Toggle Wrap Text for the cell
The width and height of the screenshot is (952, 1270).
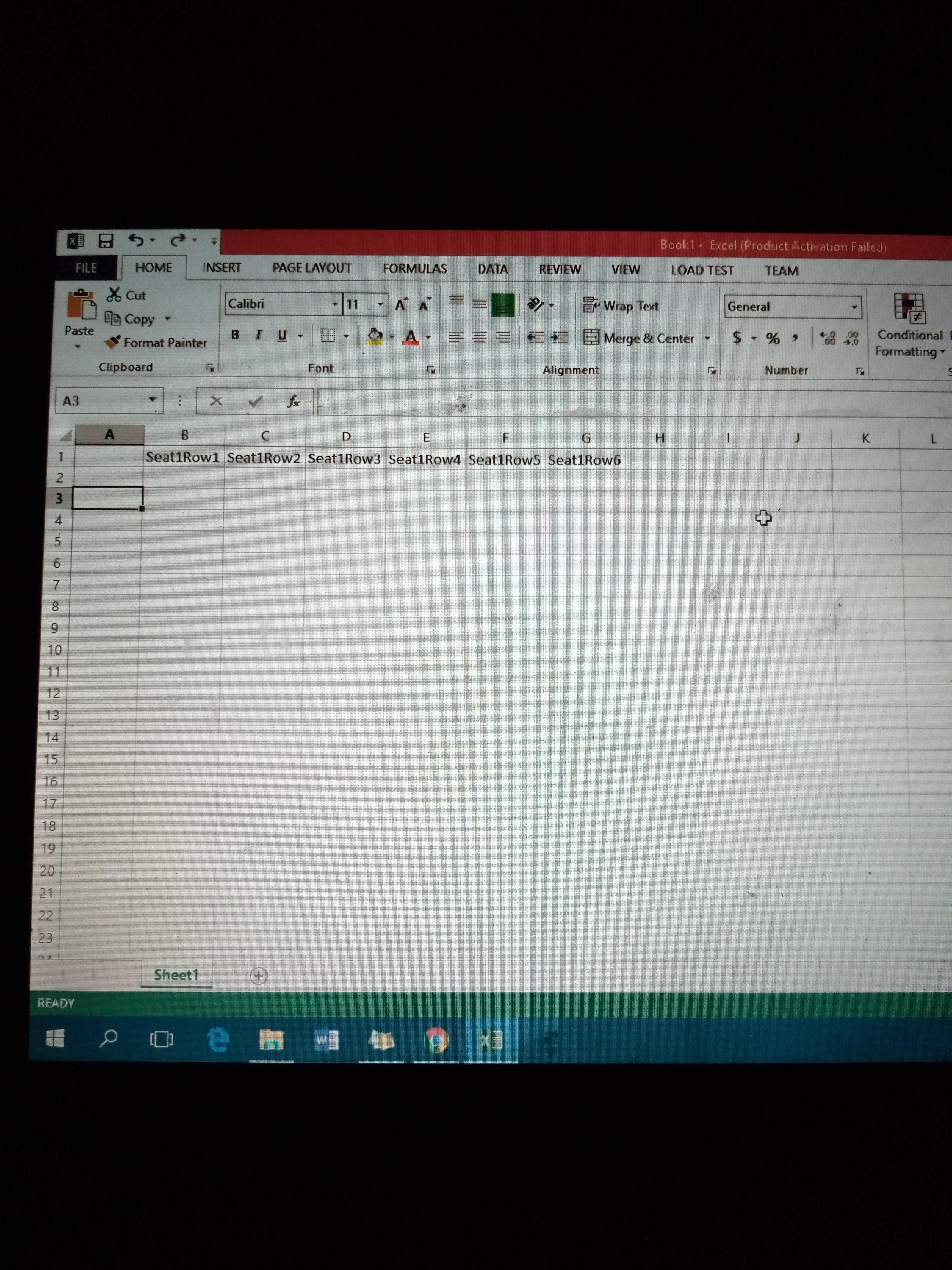tap(621, 306)
